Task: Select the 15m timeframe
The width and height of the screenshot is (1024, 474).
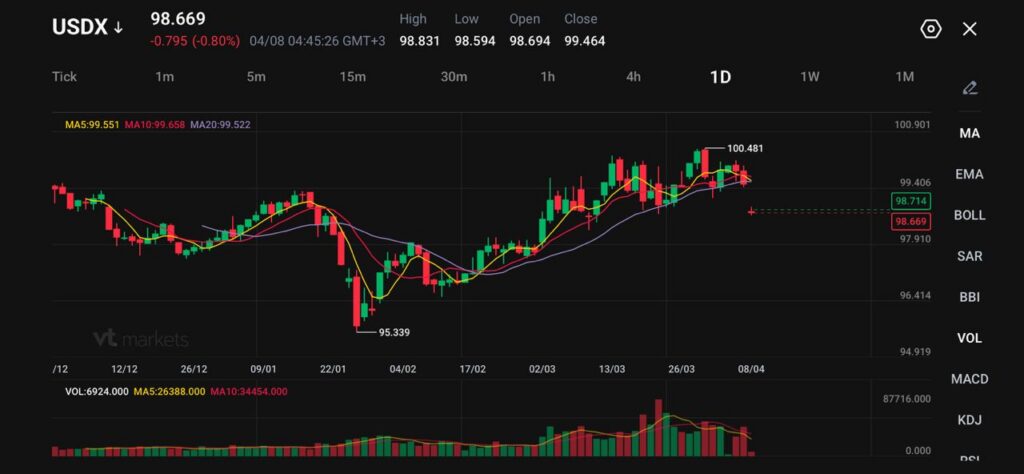Action: (x=352, y=77)
